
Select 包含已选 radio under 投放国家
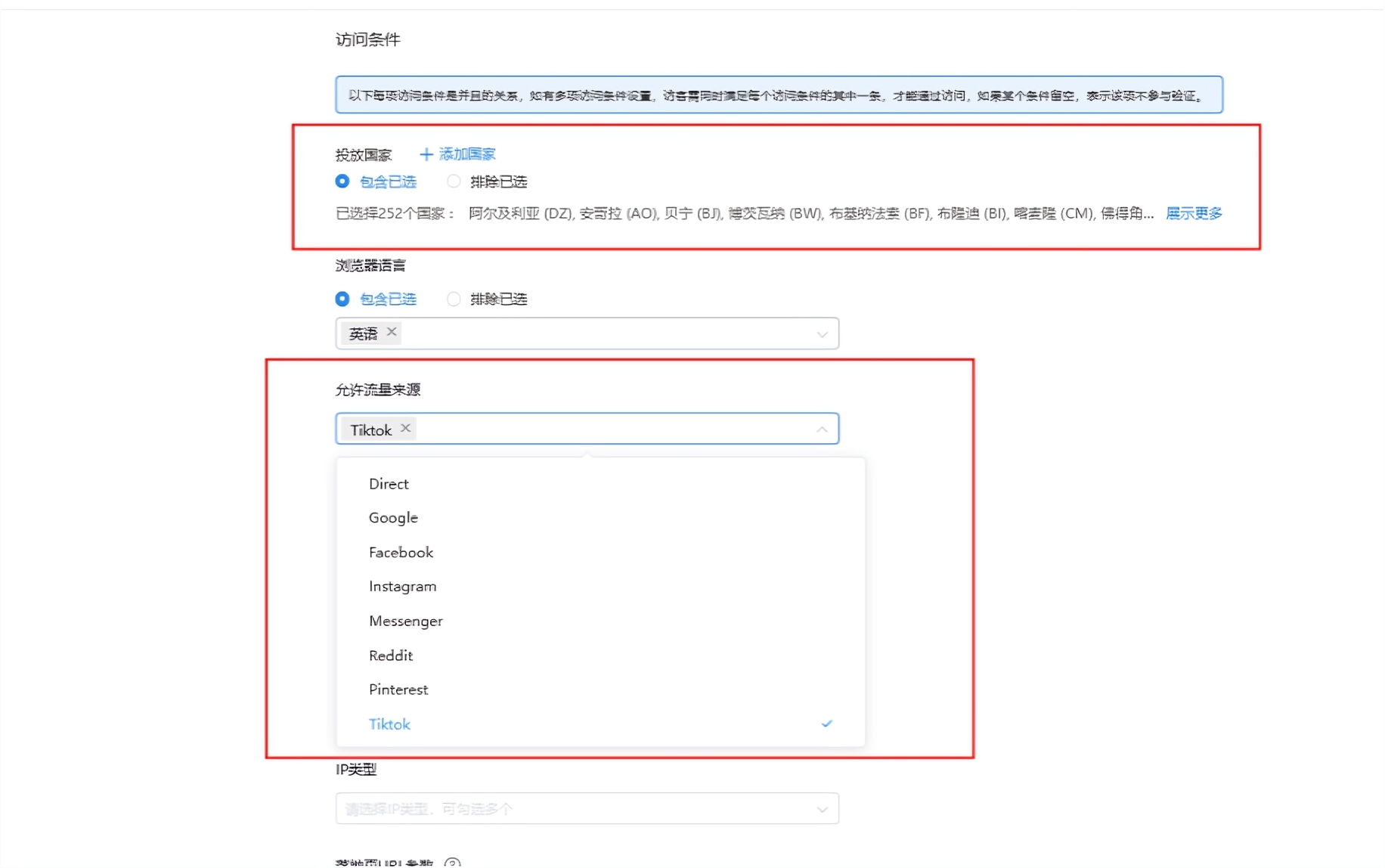pyautogui.click(x=342, y=181)
